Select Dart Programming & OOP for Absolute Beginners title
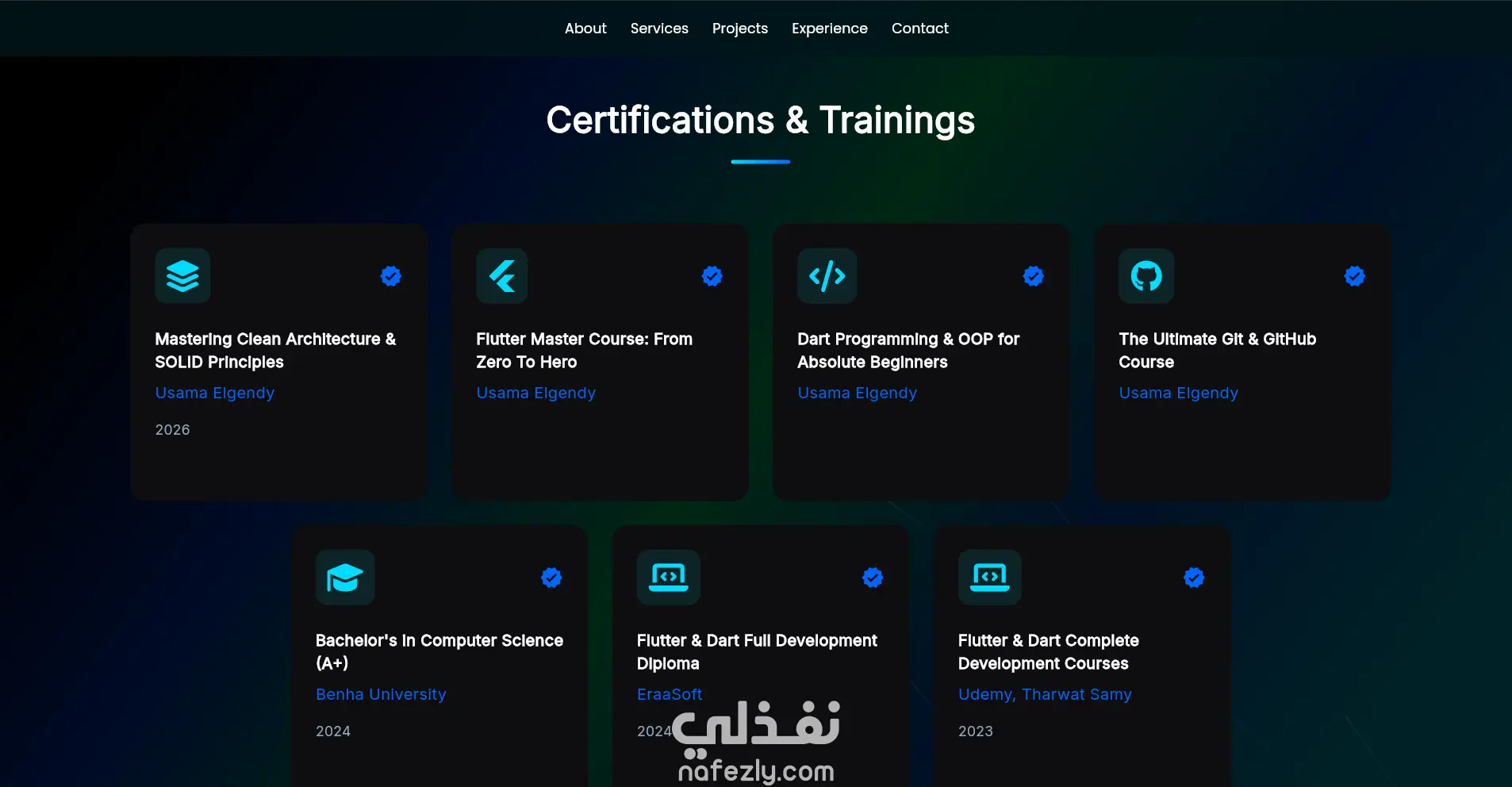The width and height of the screenshot is (1512, 787). 908,351
